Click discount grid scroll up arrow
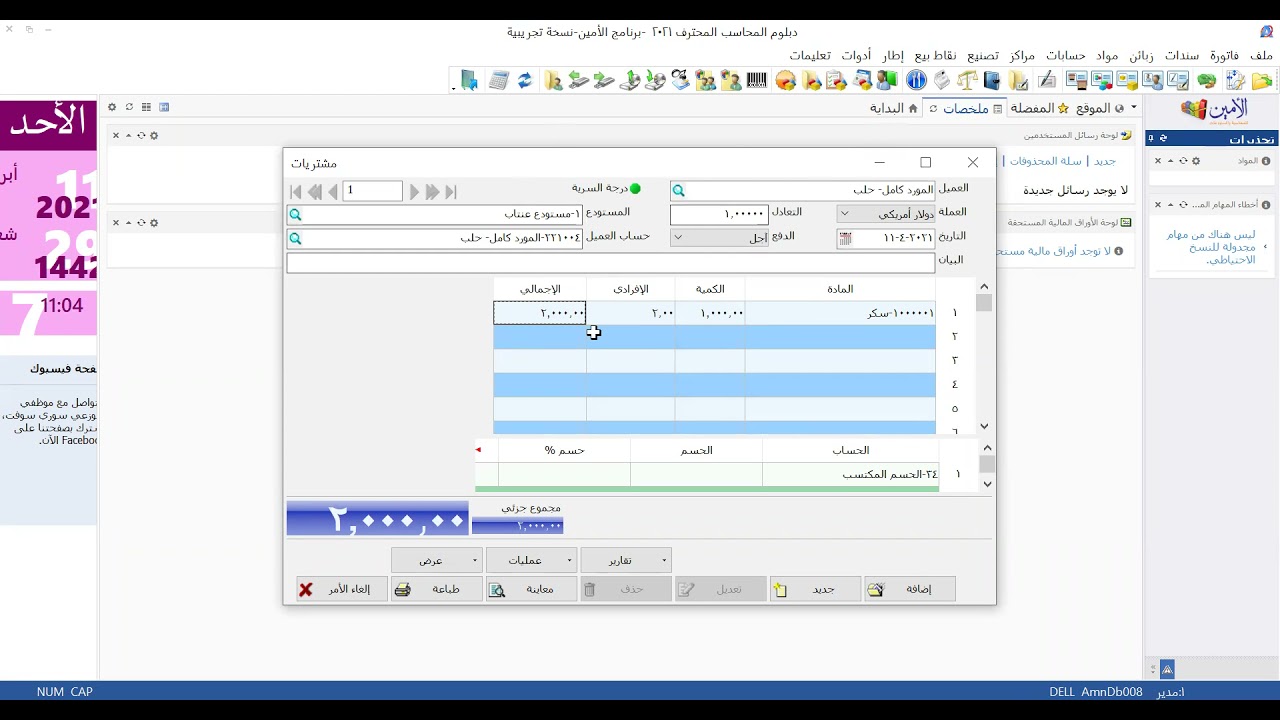This screenshot has height=720, width=1280. pyautogui.click(x=987, y=449)
